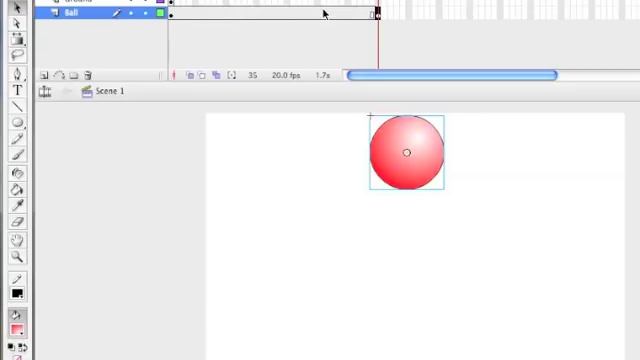640x360 pixels.
Task: Toggle onion skin outlines
Action: click(x=202, y=75)
